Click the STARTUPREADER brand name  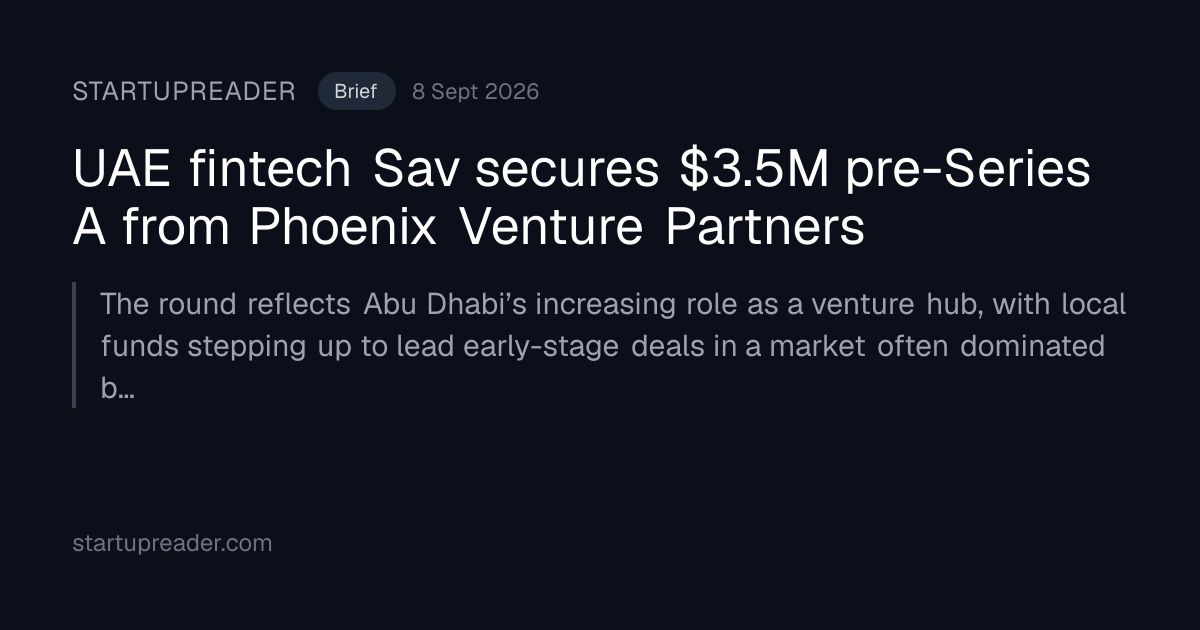coord(184,92)
